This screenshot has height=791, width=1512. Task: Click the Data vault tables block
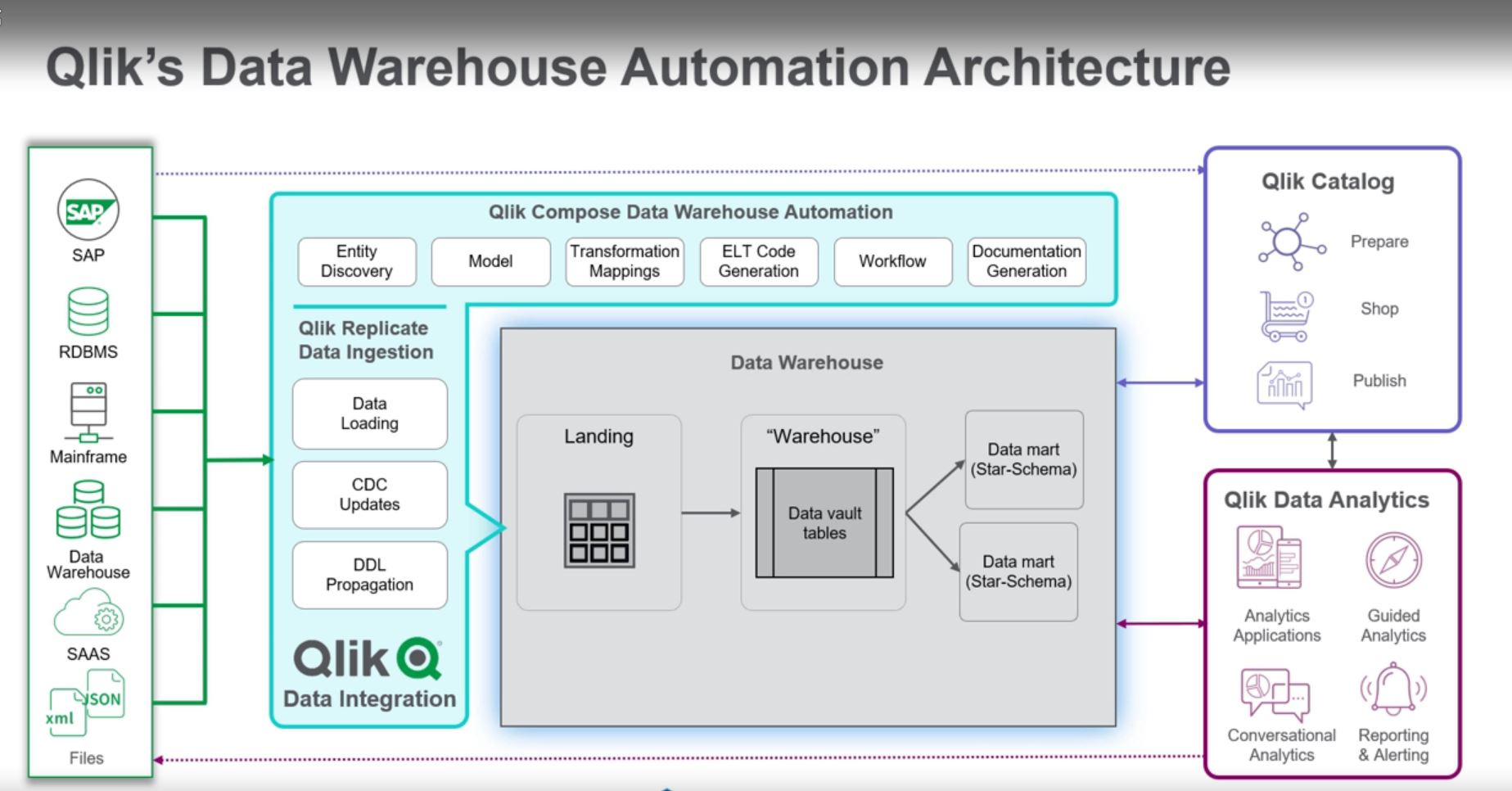coord(824,523)
